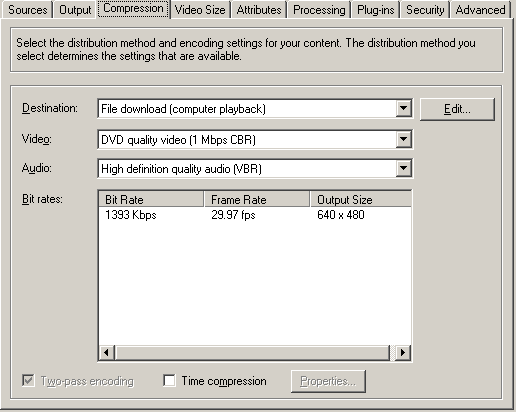Click the Frame Rate column header
516x412 pixels.
coord(257,199)
